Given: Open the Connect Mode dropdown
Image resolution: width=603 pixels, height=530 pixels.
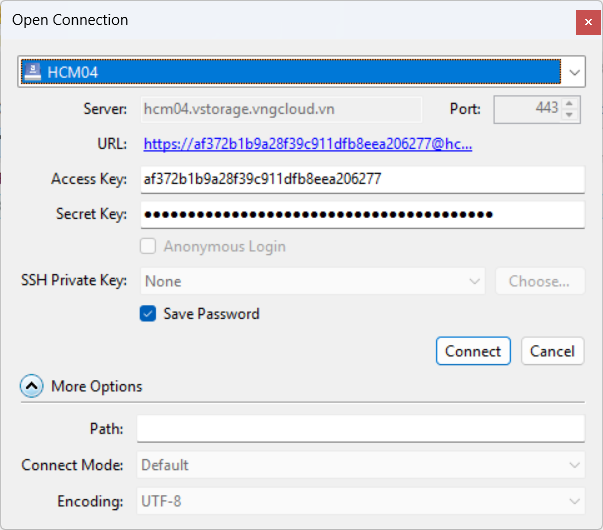Looking at the screenshot, I should 360,465.
